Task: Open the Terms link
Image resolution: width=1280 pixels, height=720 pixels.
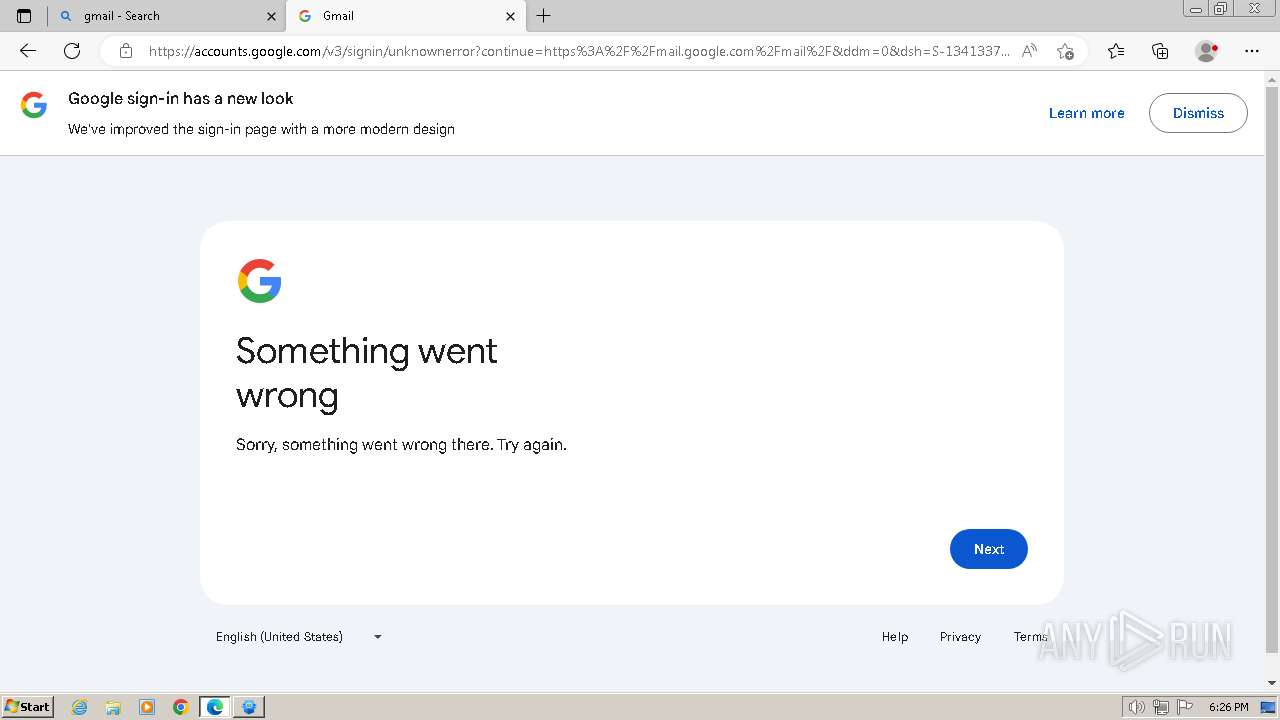Action: (x=1030, y=637)
